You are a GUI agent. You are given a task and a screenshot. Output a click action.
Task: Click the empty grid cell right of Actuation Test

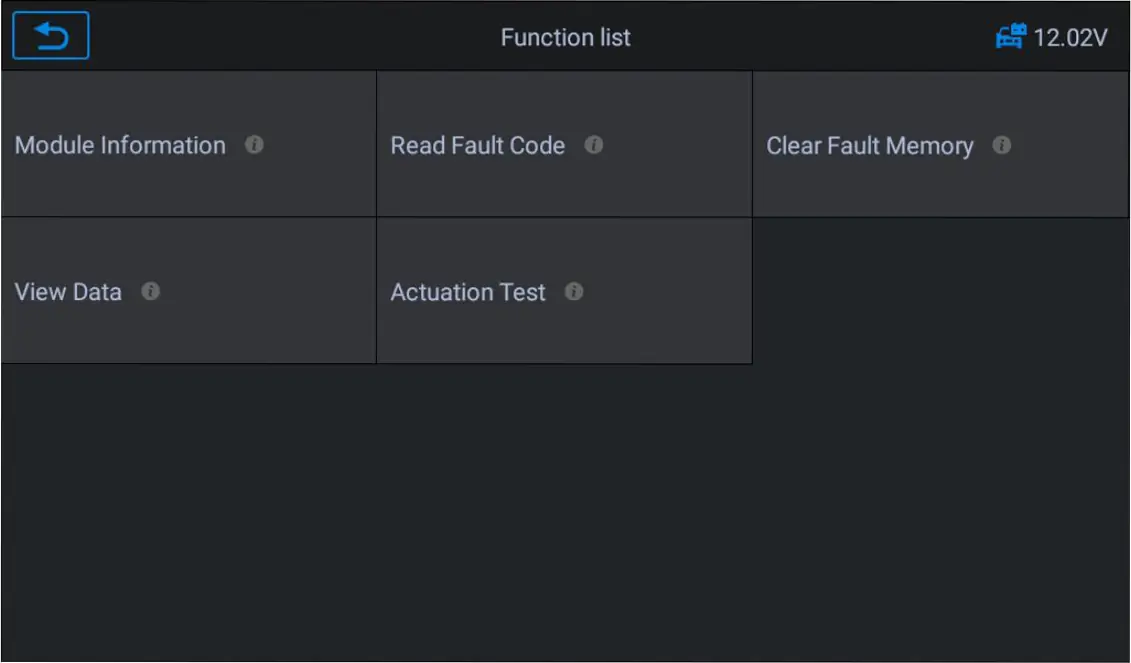941,291
